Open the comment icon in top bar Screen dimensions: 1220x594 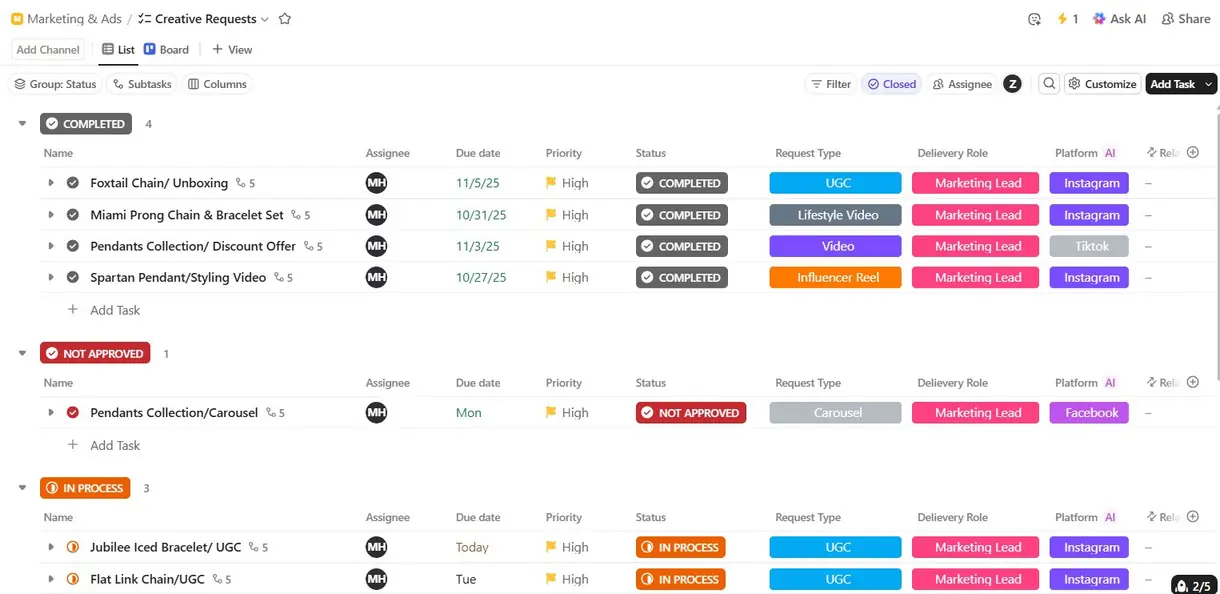click(1034, 19)
